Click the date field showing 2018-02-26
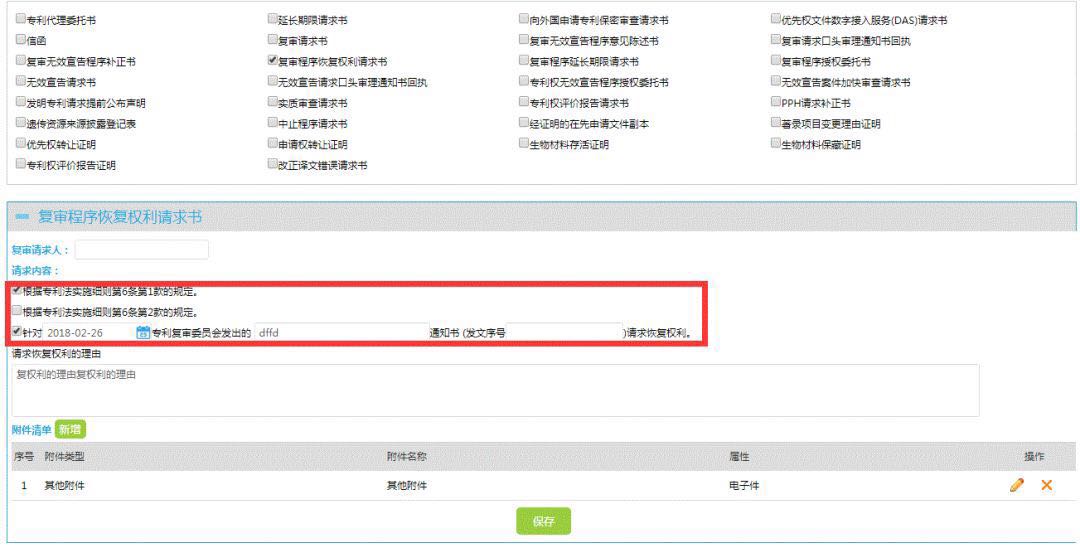This screenshot has height=548, width=1080. click(x=89, y=333)
